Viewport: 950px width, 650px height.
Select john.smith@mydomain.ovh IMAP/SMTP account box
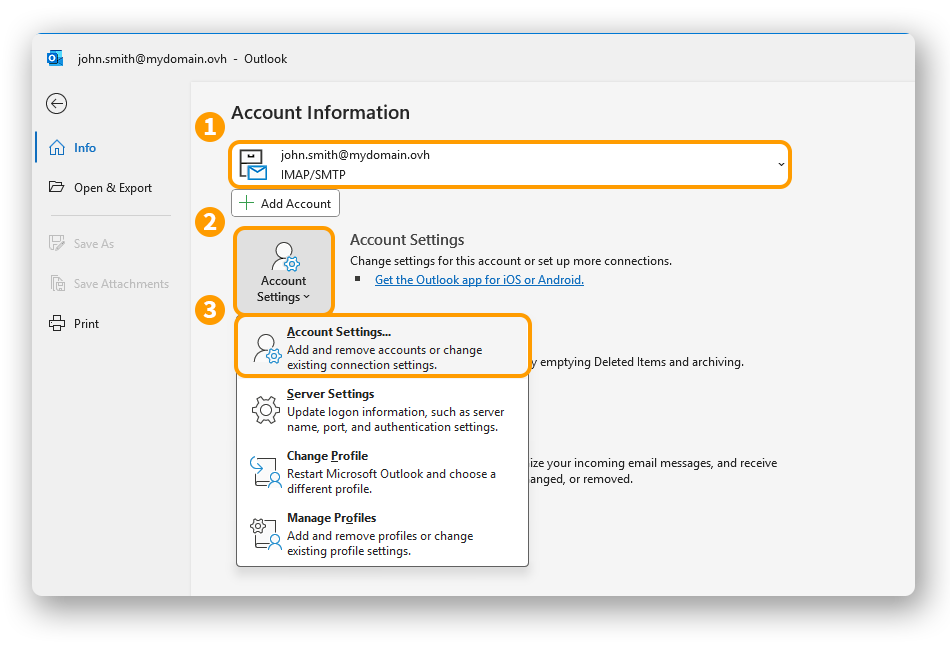pos(510,165)
